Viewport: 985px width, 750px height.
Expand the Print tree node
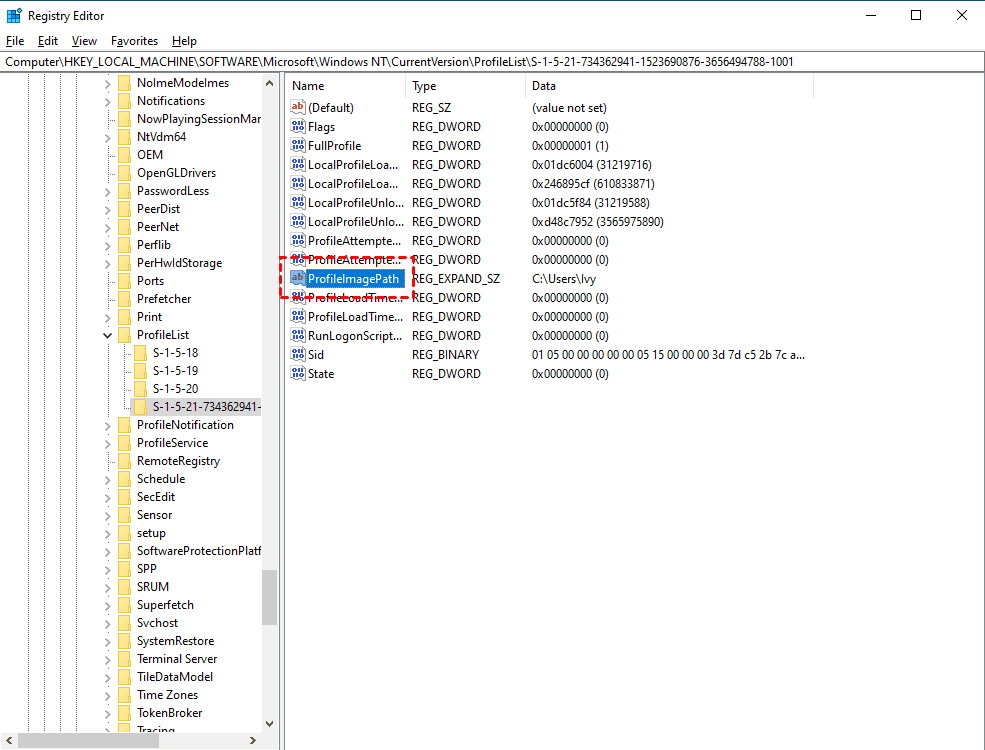tap(107, 318)
